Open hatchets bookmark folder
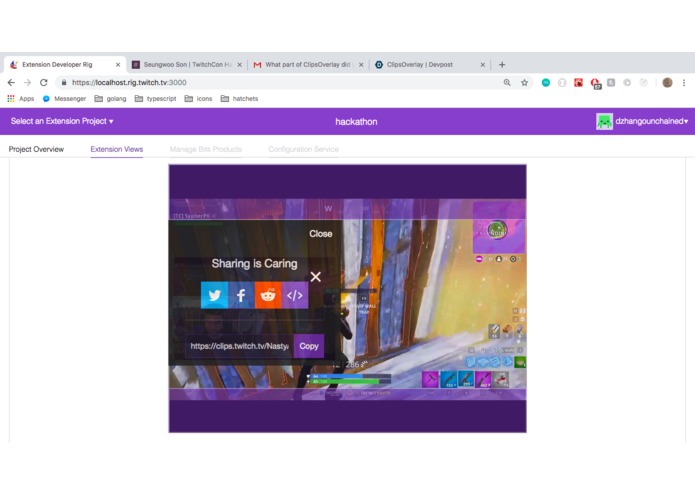The image size is (695, 494). pos(239,98)
